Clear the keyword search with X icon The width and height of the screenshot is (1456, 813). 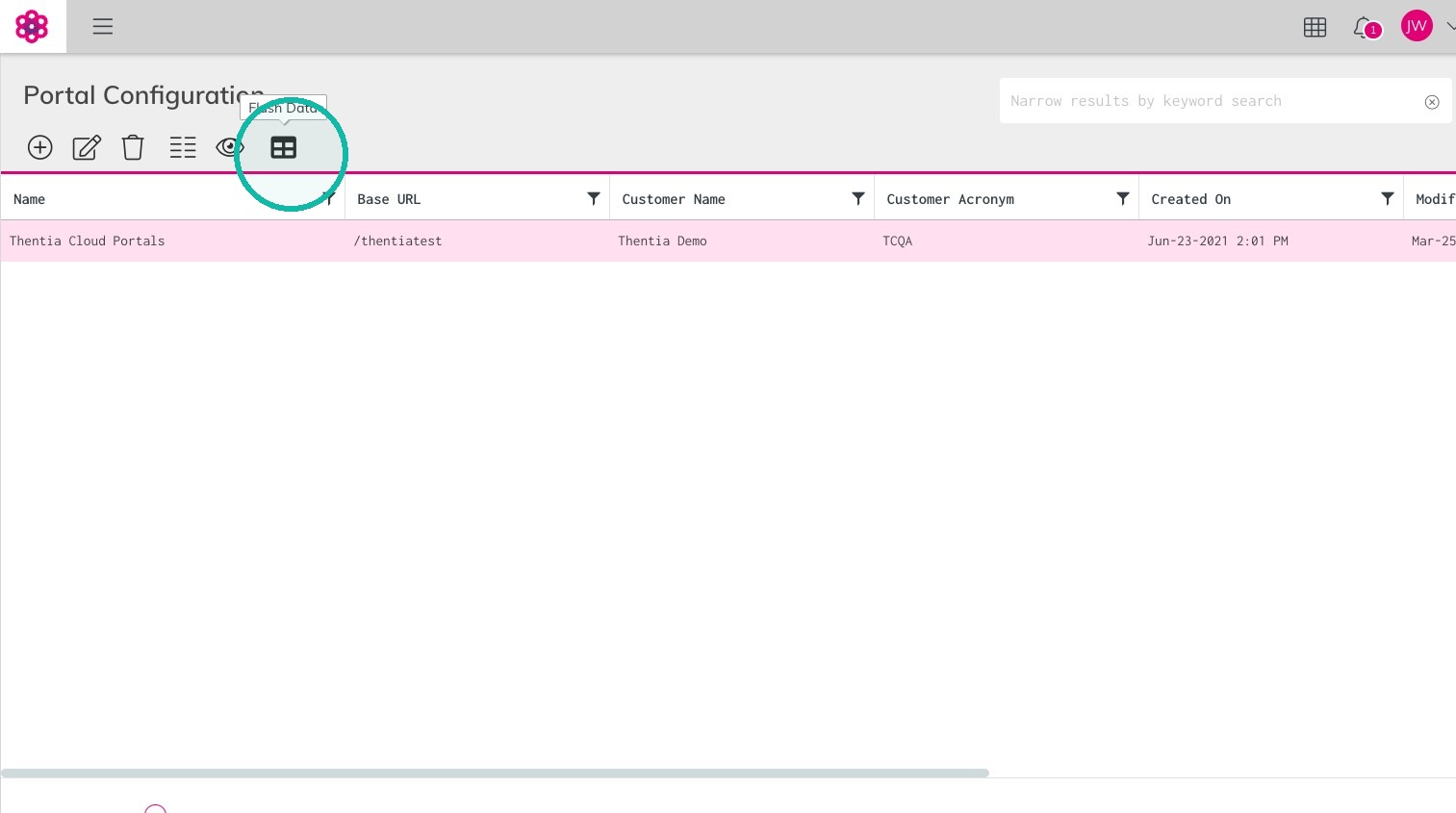(x=1432, y=102)
